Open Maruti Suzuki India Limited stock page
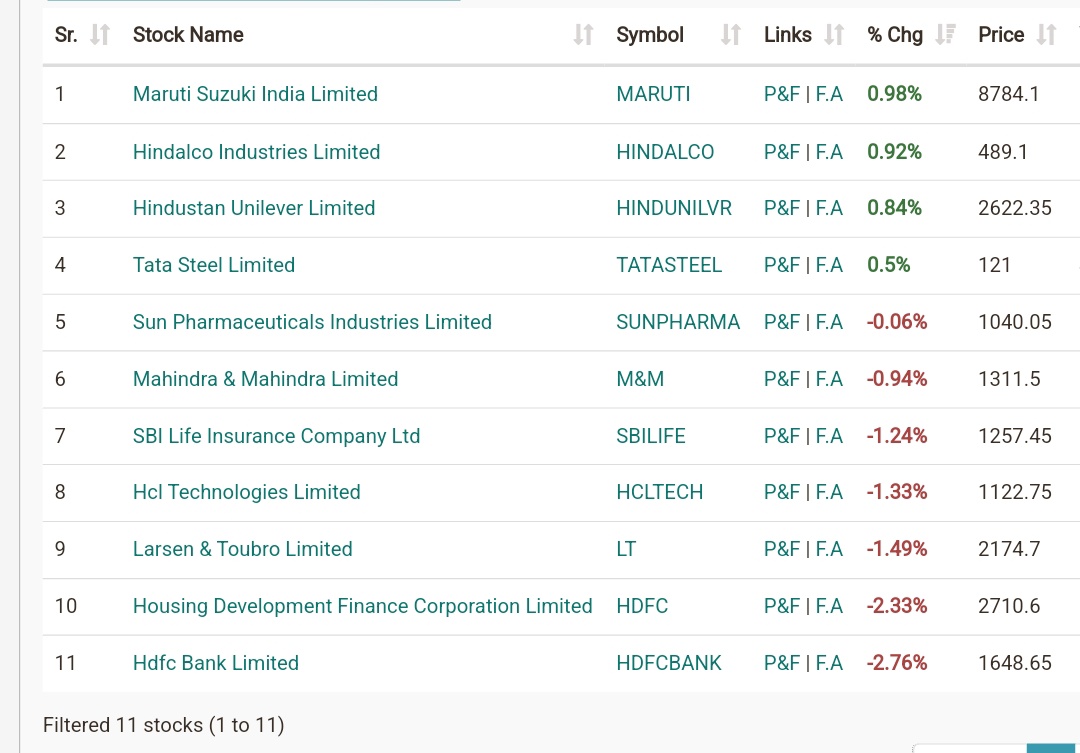1080x753 pixels. click(x=256, y=94)
